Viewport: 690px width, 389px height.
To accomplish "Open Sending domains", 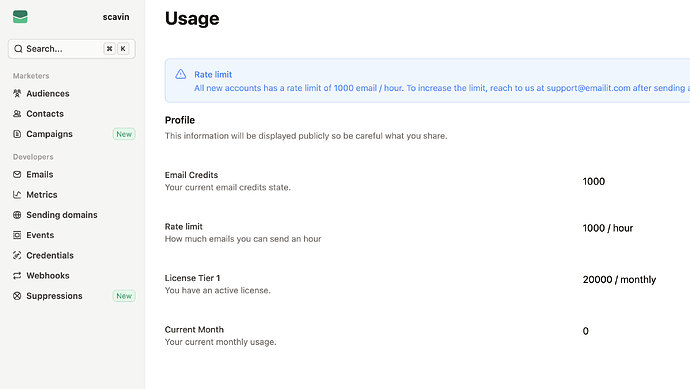I will point(62,215).
